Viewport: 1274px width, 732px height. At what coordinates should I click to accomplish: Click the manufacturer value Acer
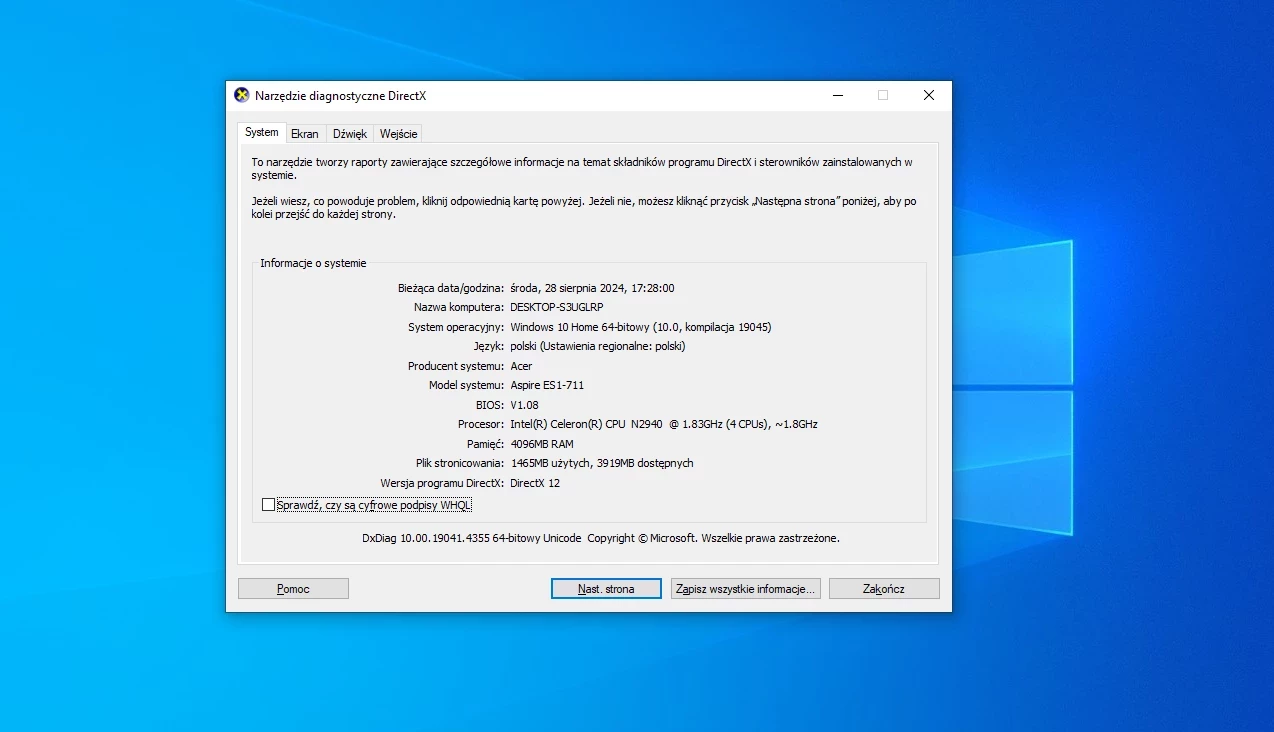(x=521, y=366)
